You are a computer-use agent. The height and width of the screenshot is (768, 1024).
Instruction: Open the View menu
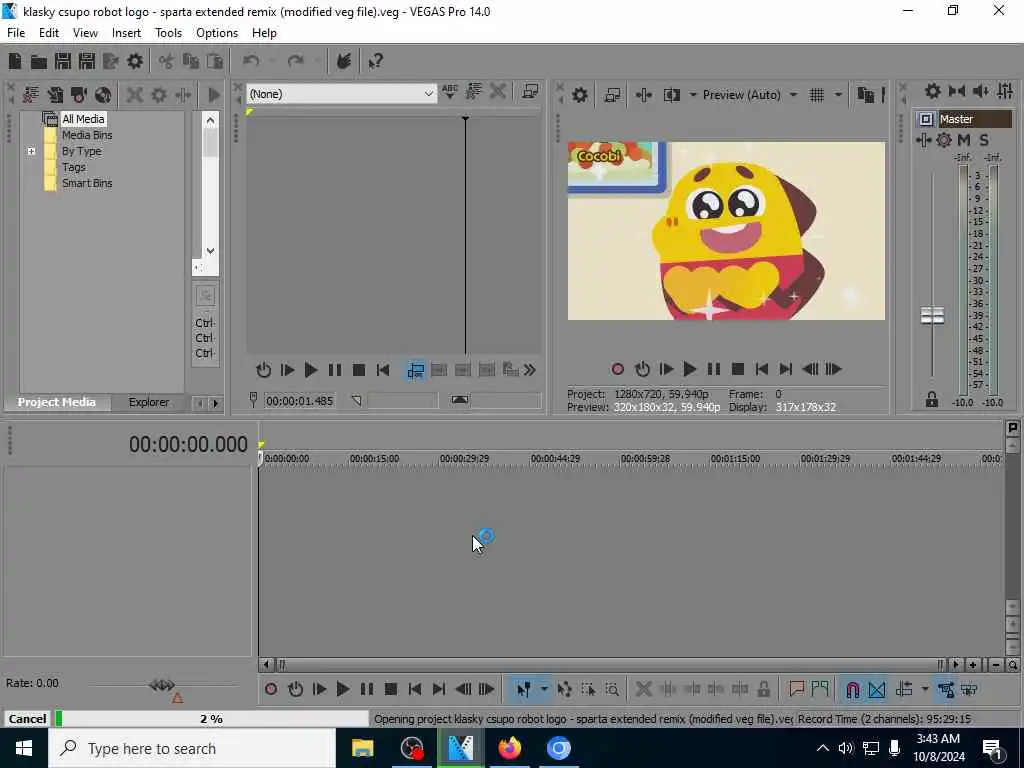pyautogui.click(x=85, y=33)
